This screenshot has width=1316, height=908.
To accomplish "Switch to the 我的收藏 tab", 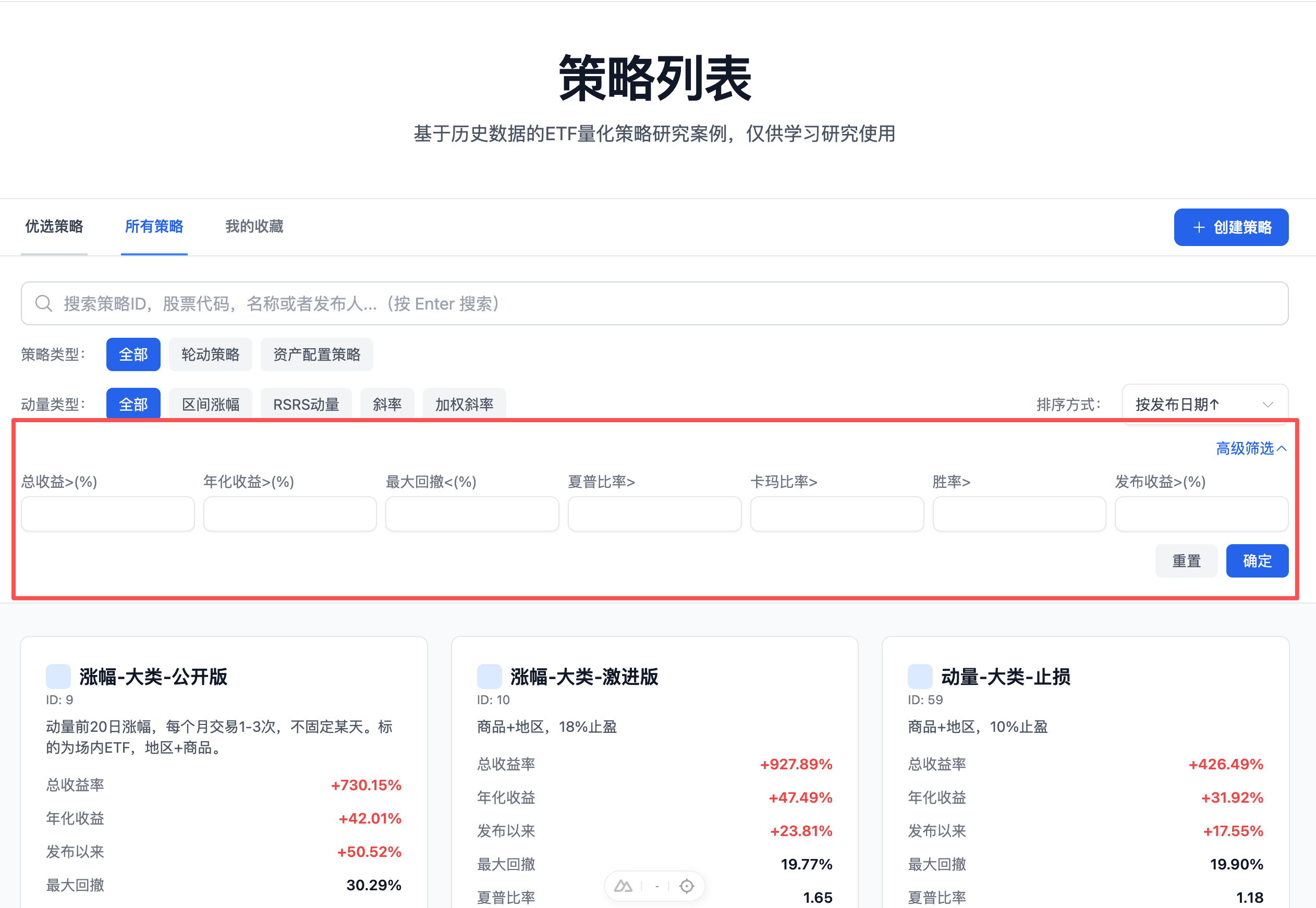I will pos(253,226).
